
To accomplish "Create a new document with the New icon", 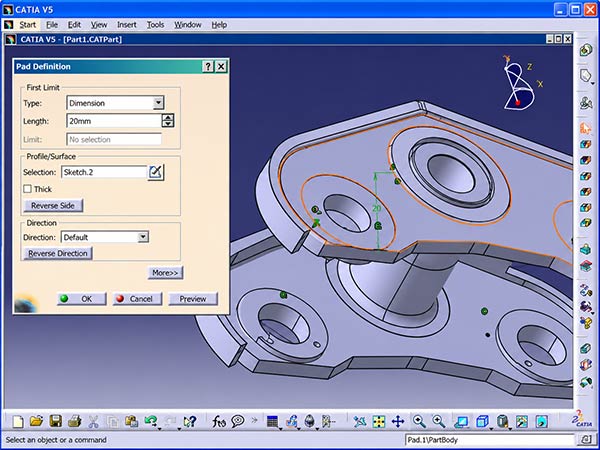I will pos(18,422).
